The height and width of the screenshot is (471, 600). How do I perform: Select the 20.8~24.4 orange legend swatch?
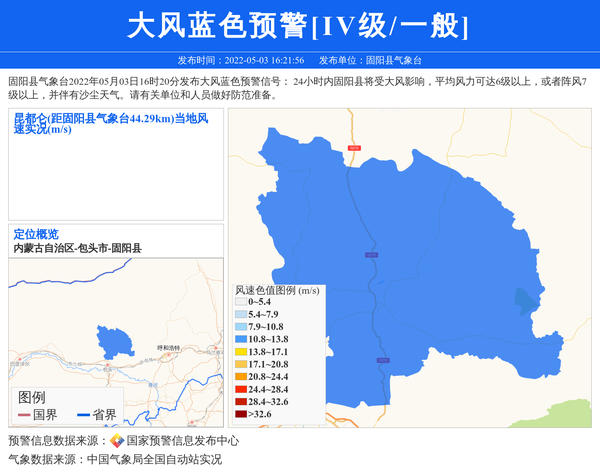pyautogui.click(x=240, y=377)
